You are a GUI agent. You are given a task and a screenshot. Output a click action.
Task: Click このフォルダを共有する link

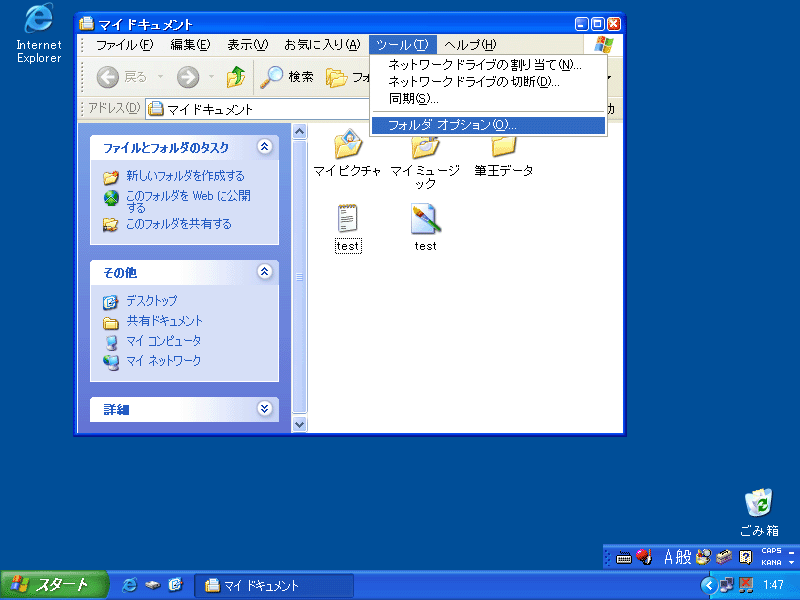(x=179, y=224)
